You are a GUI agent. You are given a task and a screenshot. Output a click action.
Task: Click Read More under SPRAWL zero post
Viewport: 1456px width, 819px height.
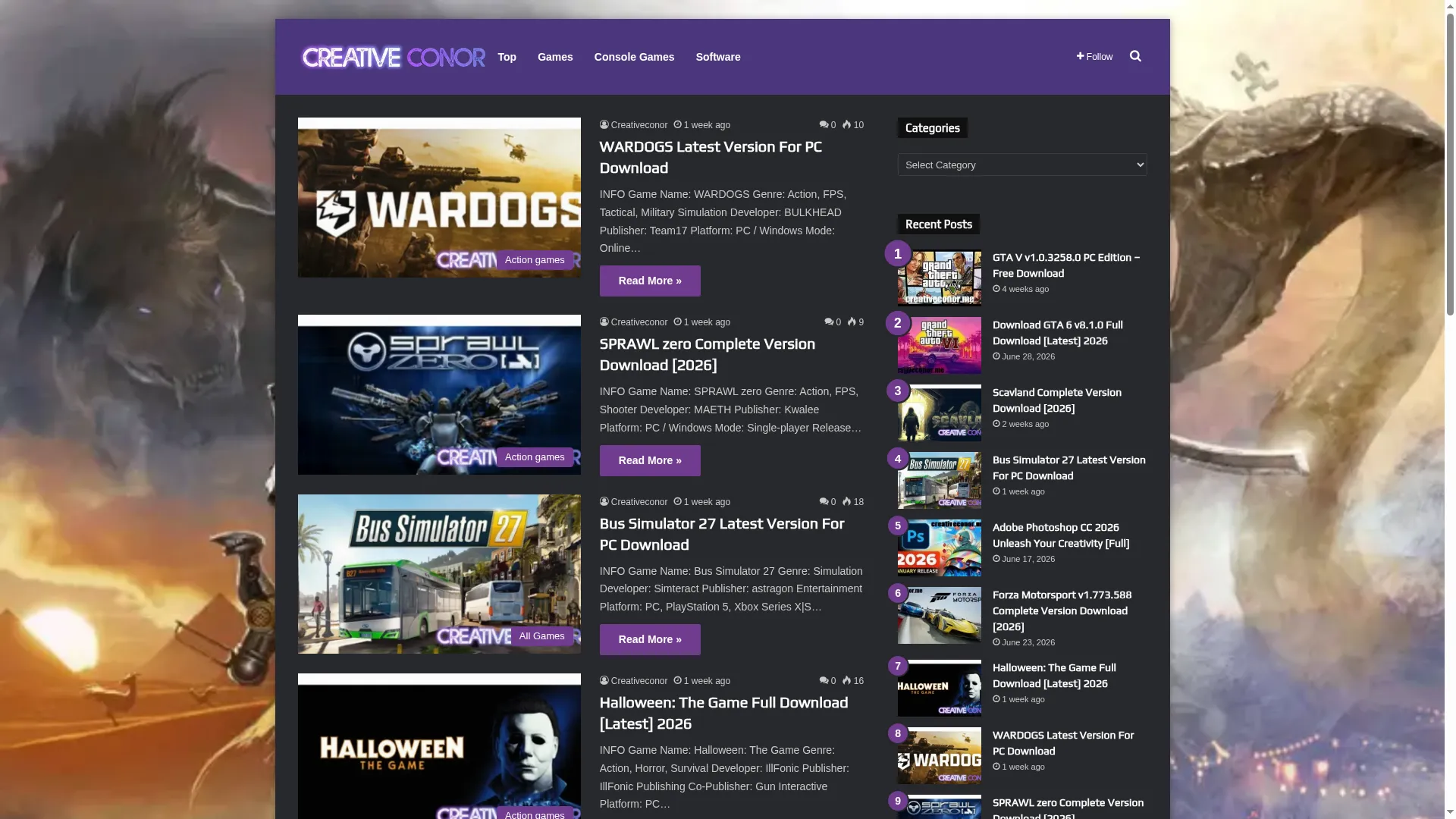[x=650, y=460]
